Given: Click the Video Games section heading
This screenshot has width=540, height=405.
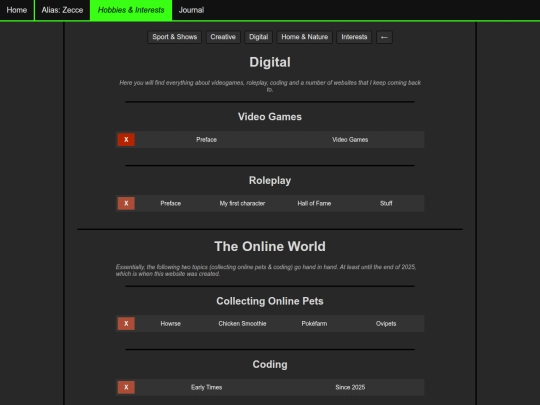Looking at the screenshot, I should (270, 117).
